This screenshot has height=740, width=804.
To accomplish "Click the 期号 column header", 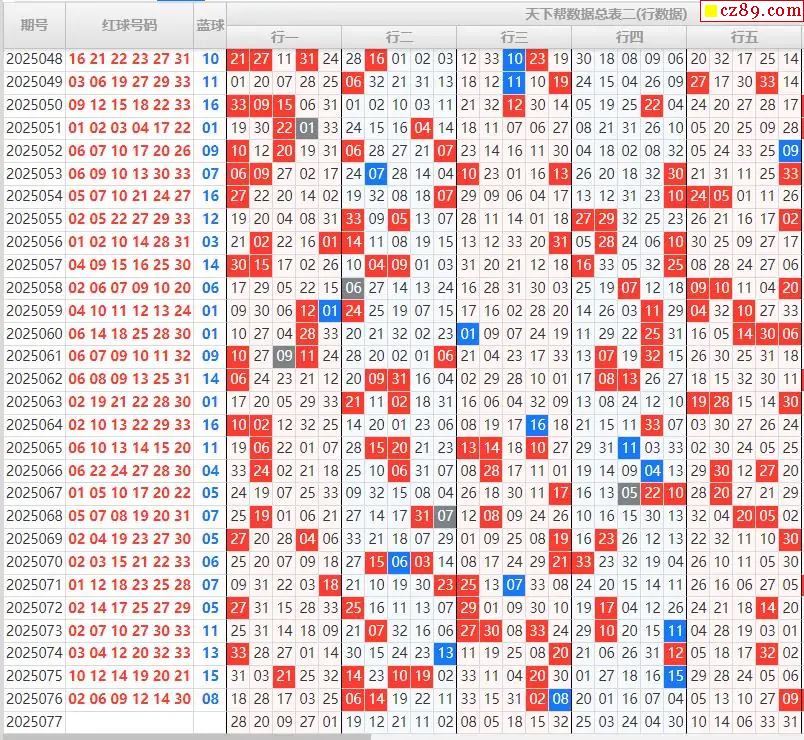I will (34, 25).
